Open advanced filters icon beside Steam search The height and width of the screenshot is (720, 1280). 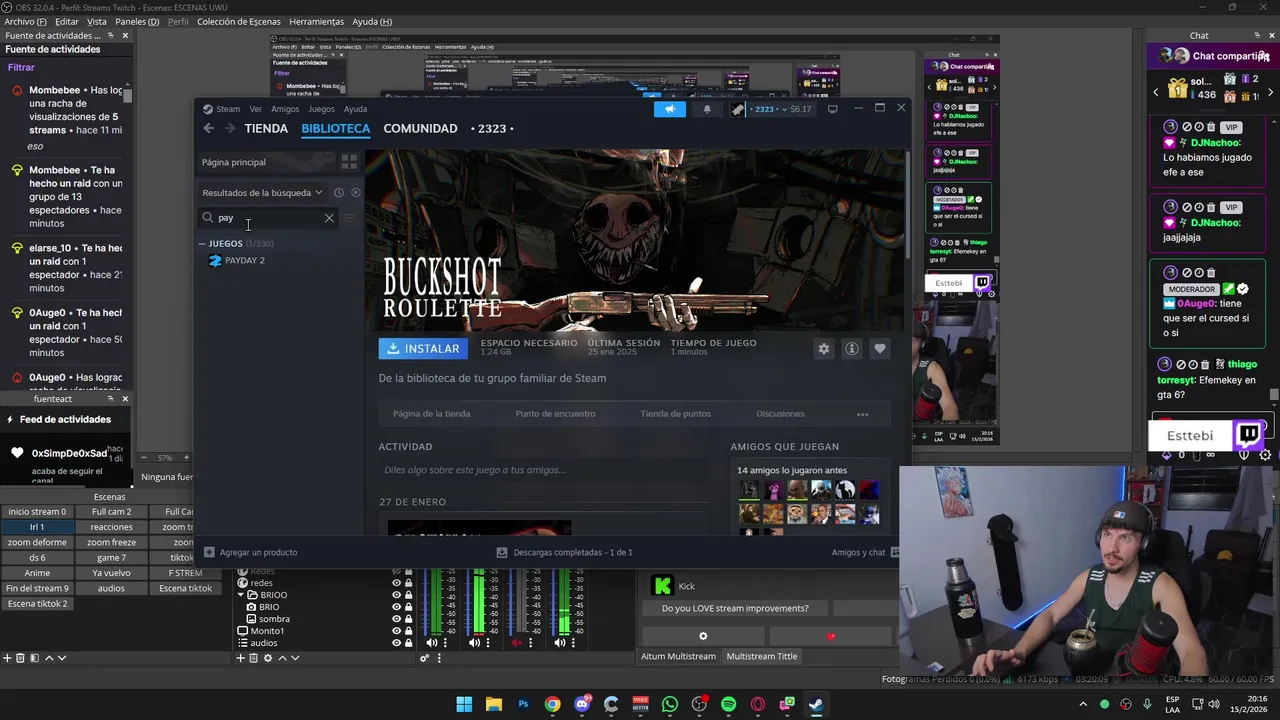(350, 217)
